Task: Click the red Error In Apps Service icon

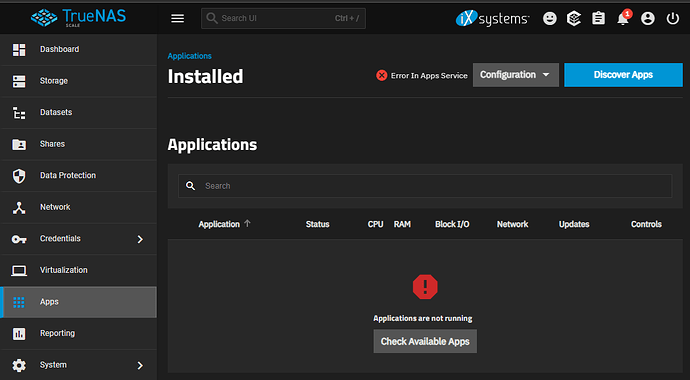Action: click(x=382, y=75)
